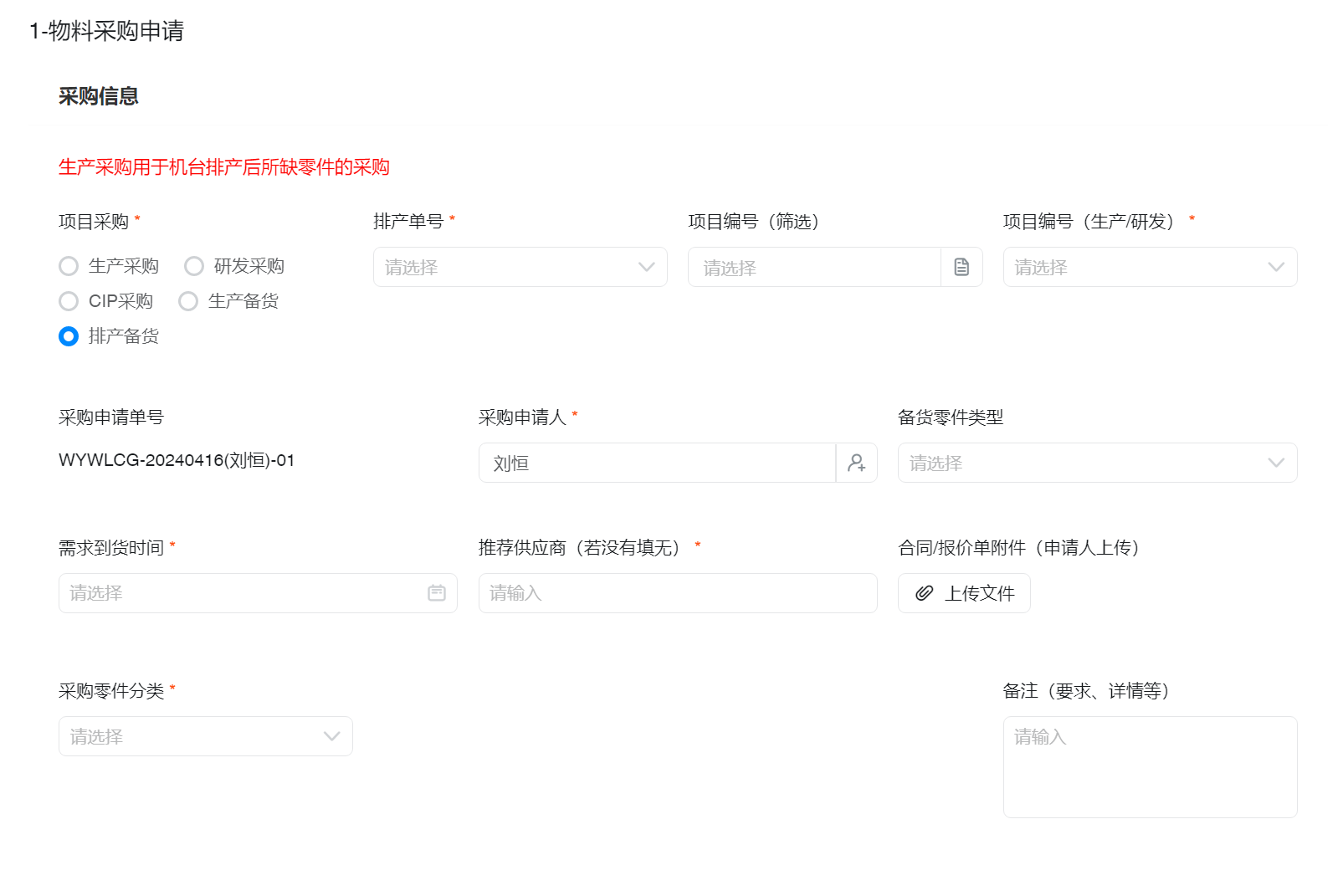Click the 采购申请单号 label

tap(111, 417)
